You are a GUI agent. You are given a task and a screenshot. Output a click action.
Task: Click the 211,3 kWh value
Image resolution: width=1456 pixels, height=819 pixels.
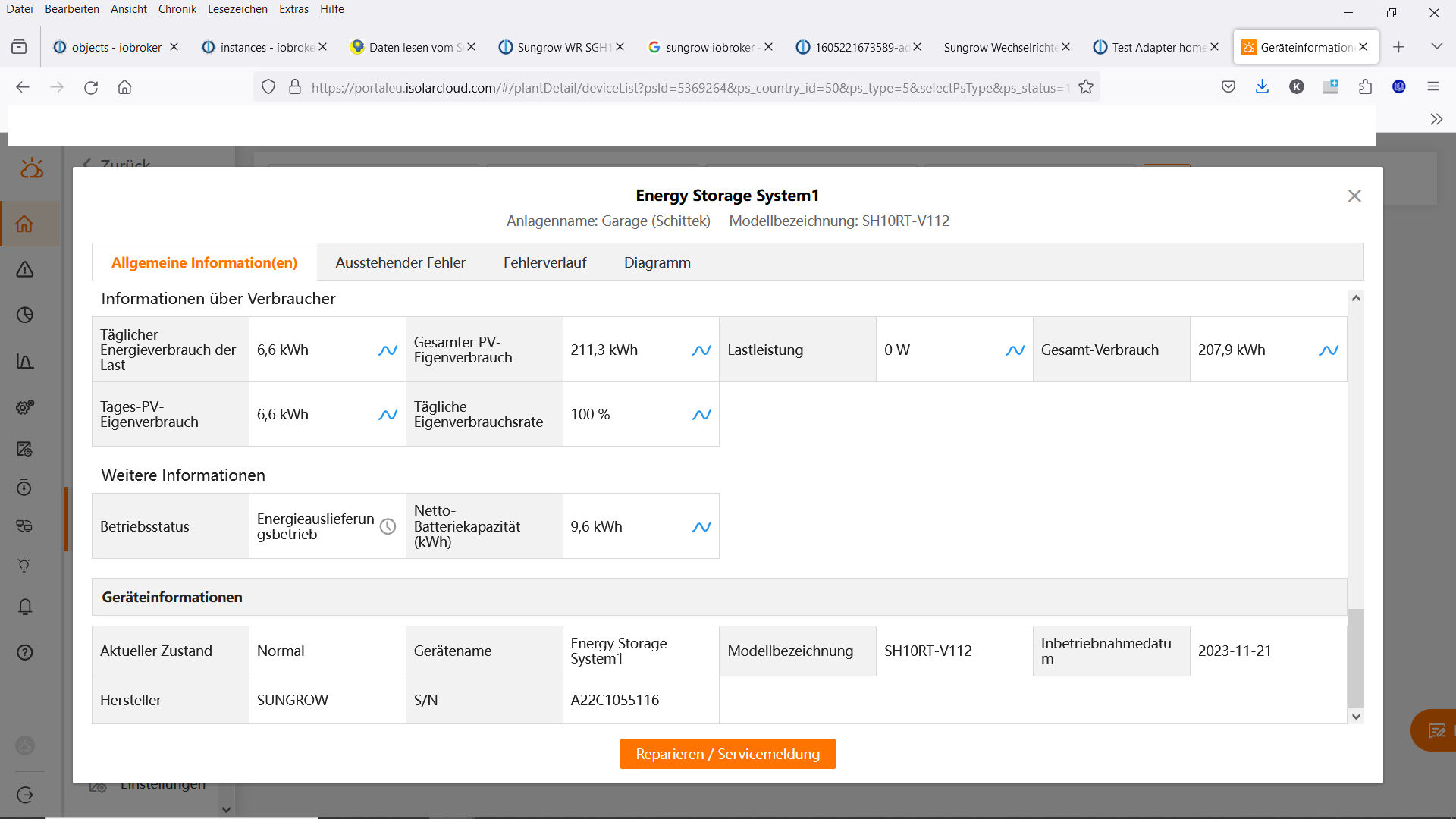click(x=604, y=350)
